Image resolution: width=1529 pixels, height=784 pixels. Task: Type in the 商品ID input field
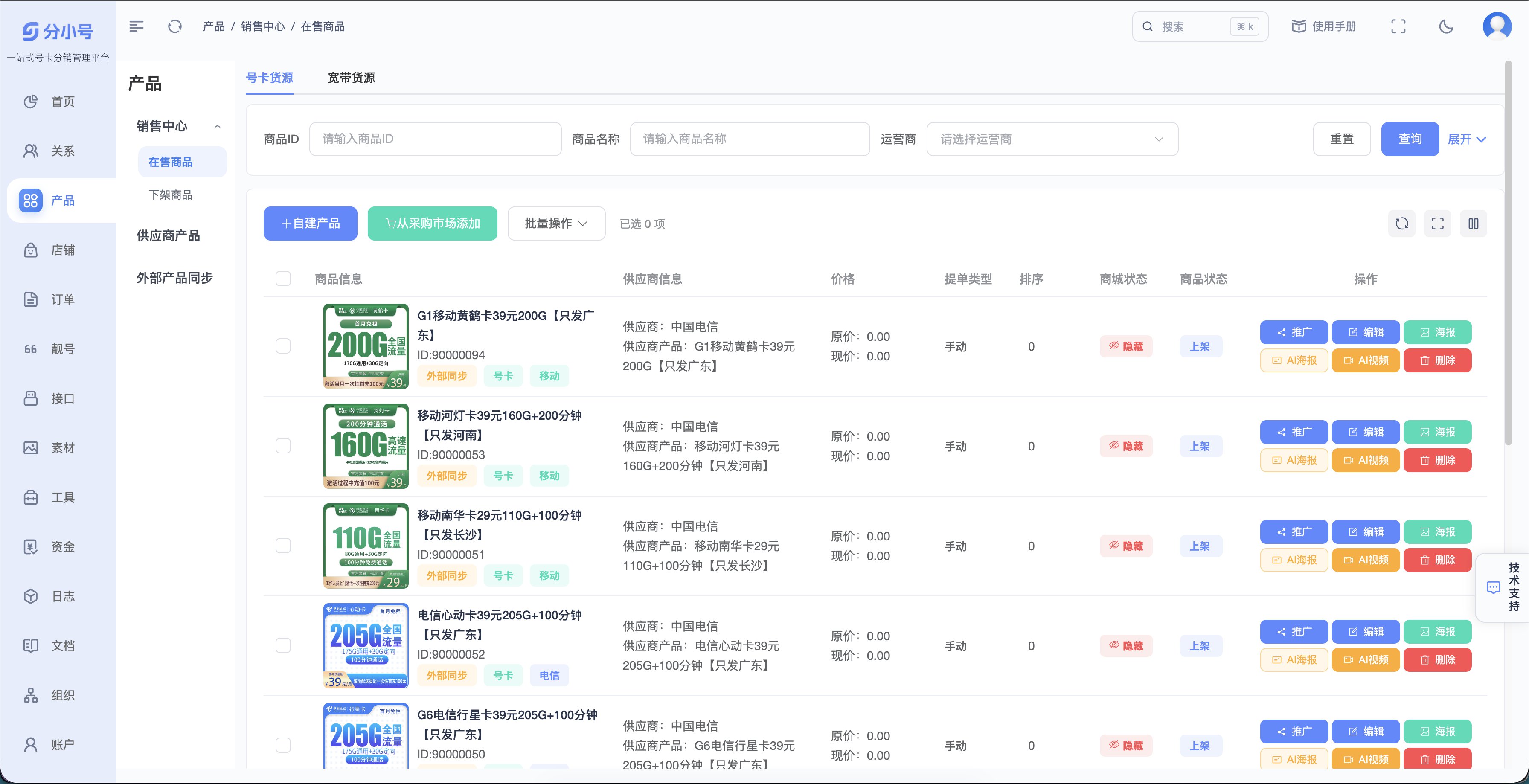[x=434, y=138]
